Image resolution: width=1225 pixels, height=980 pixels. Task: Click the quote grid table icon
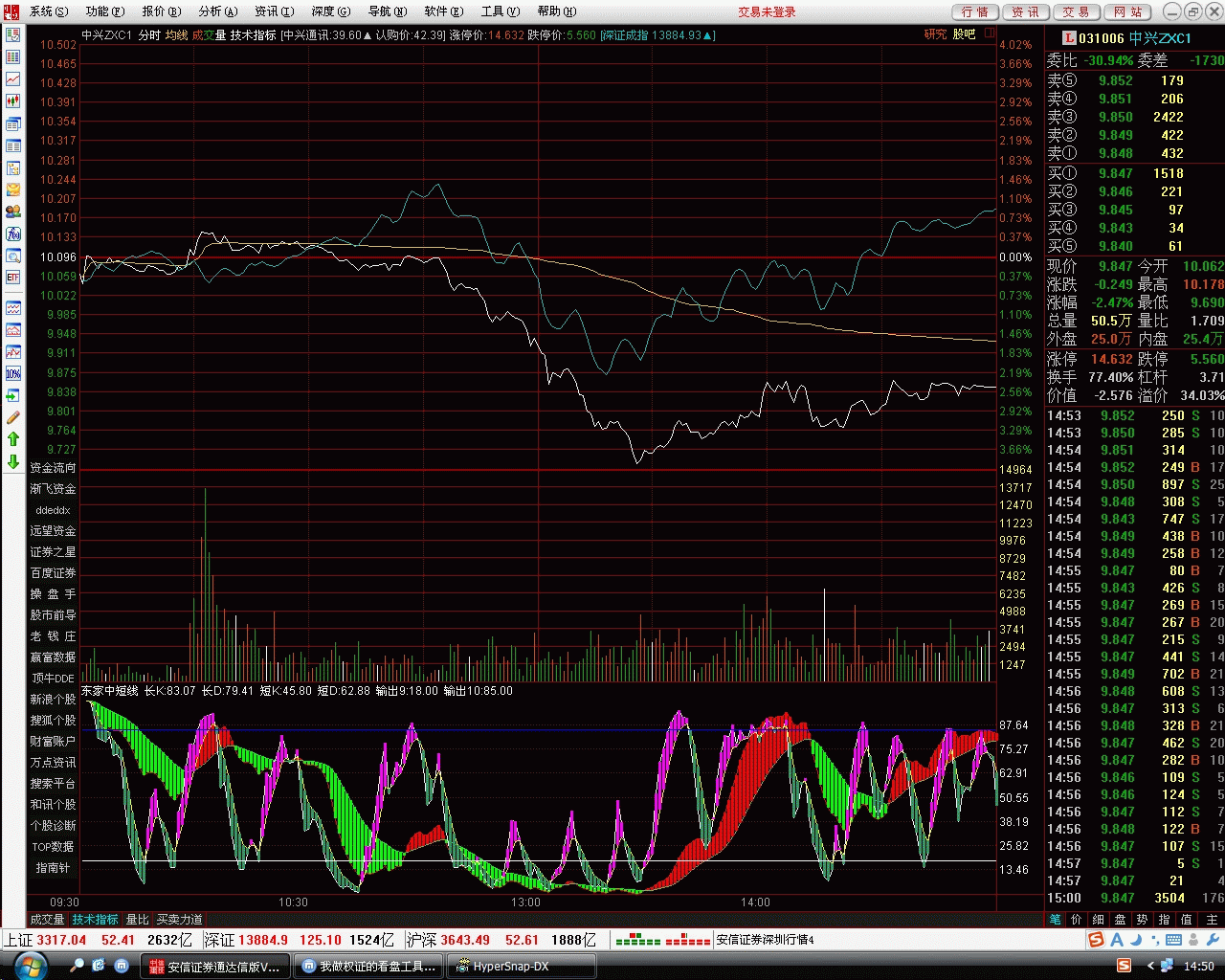point(13,57)
